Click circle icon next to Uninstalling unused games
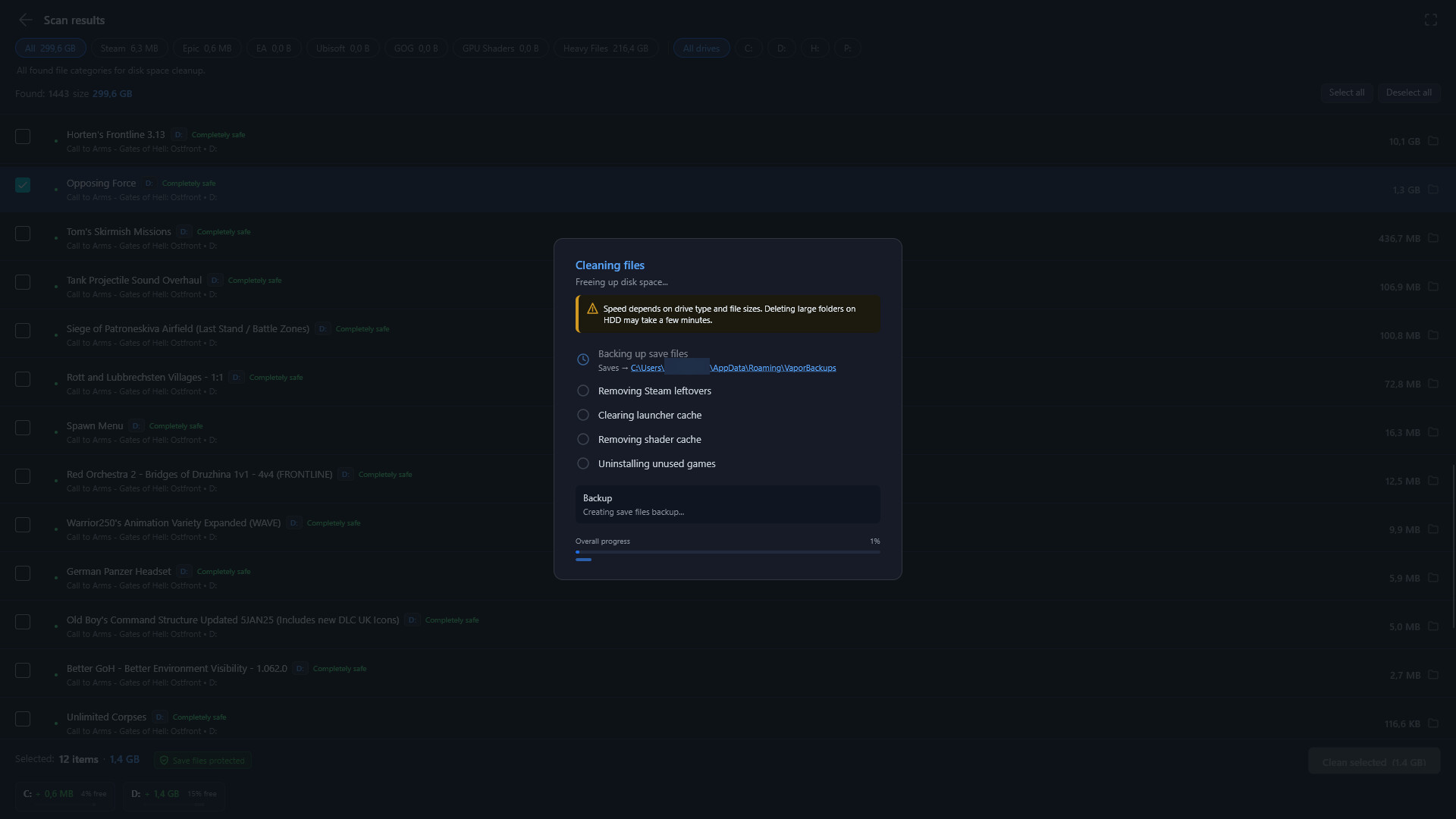This screenshot has width=1456, height=819. (583, 463)
